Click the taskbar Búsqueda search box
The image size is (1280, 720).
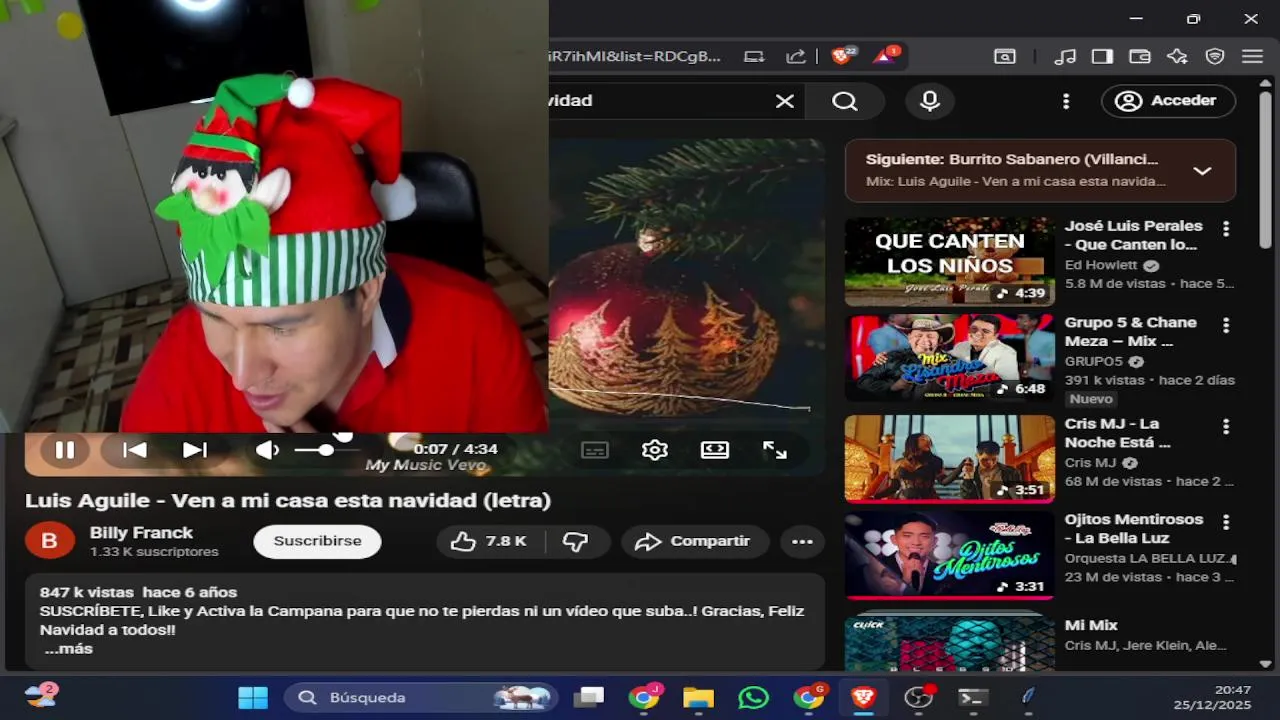point(421,697)
